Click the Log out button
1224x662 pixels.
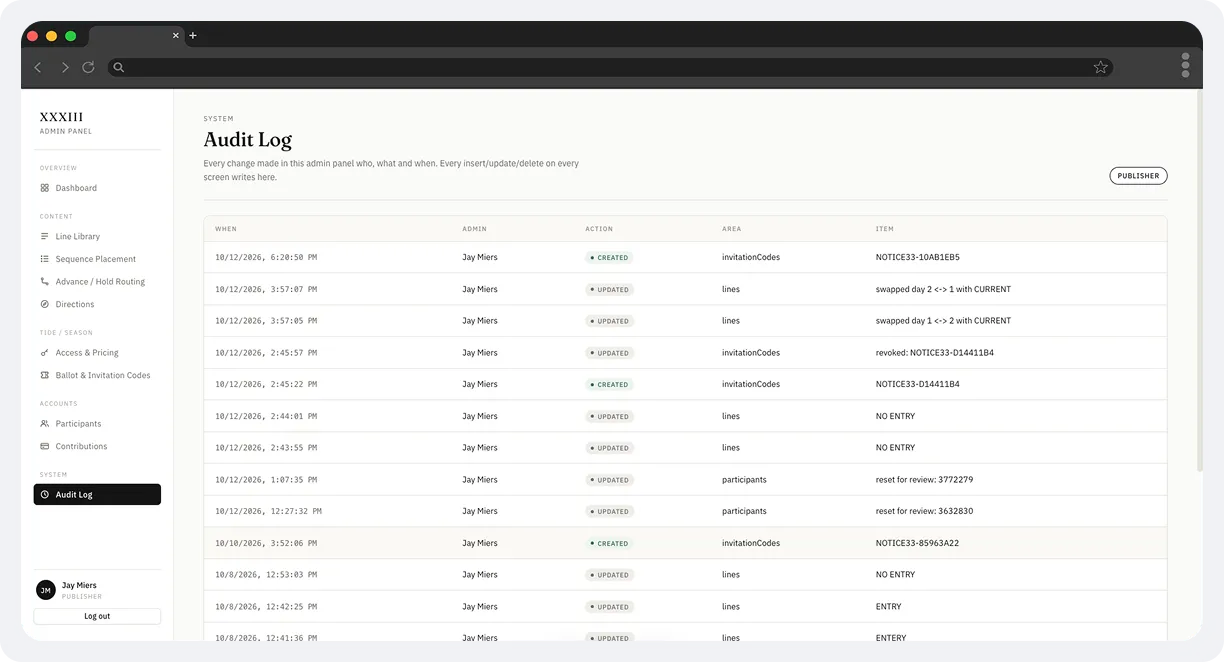[x=97, y=616]
